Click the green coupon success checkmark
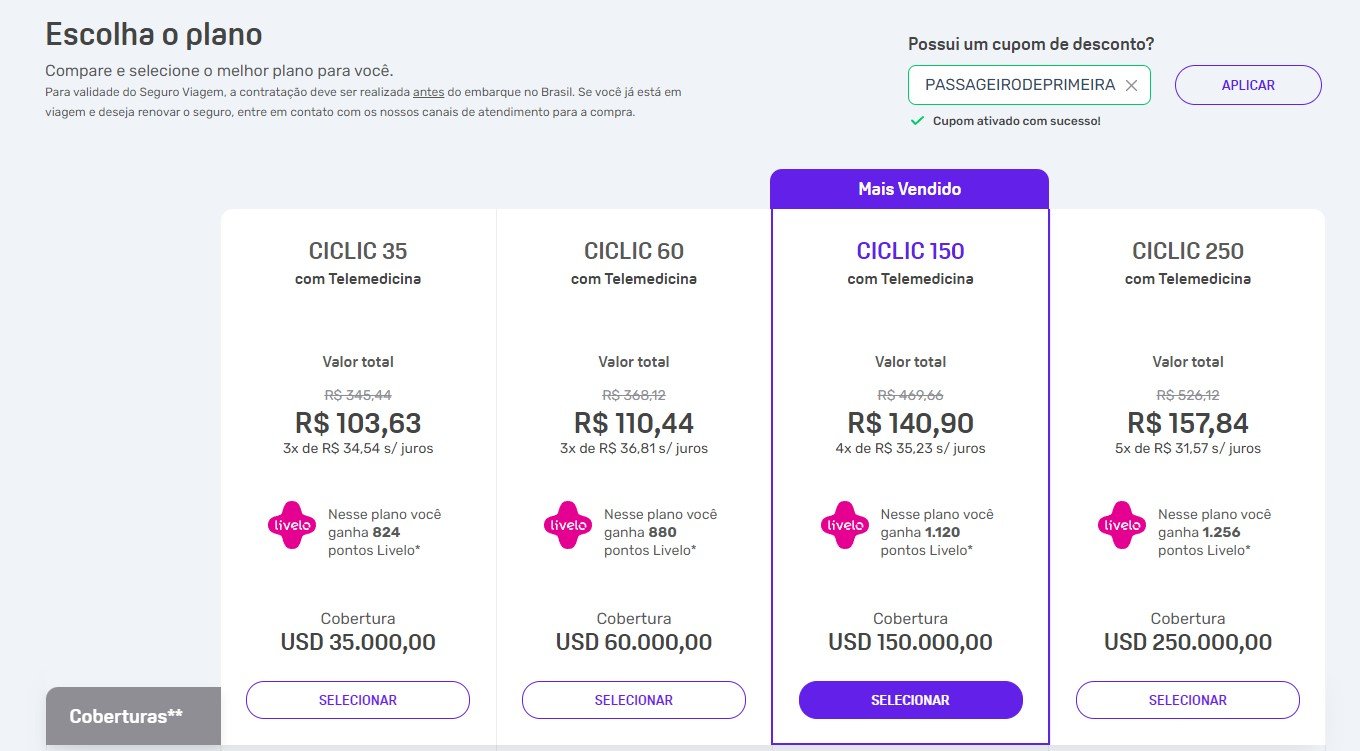1360x751 pixels. pos(917,121)
